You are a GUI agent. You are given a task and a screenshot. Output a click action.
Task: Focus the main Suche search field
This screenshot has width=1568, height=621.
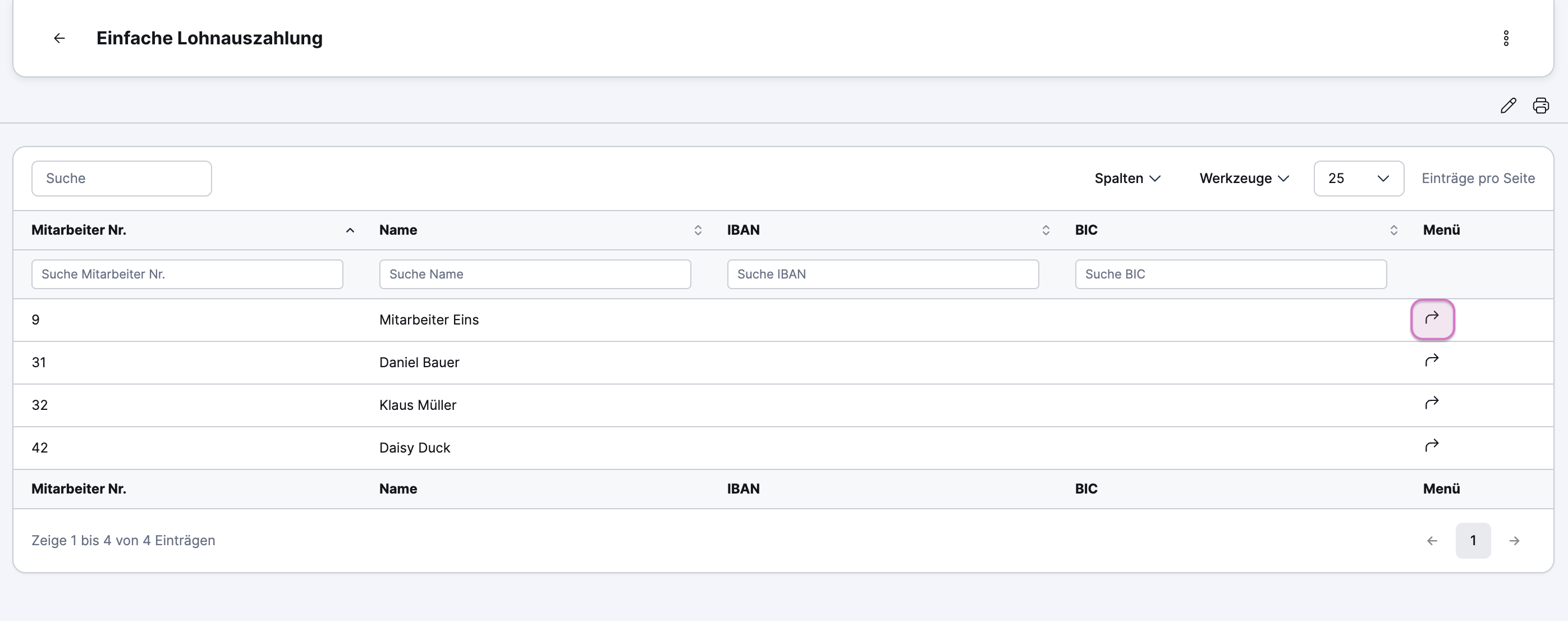[122, 179]
